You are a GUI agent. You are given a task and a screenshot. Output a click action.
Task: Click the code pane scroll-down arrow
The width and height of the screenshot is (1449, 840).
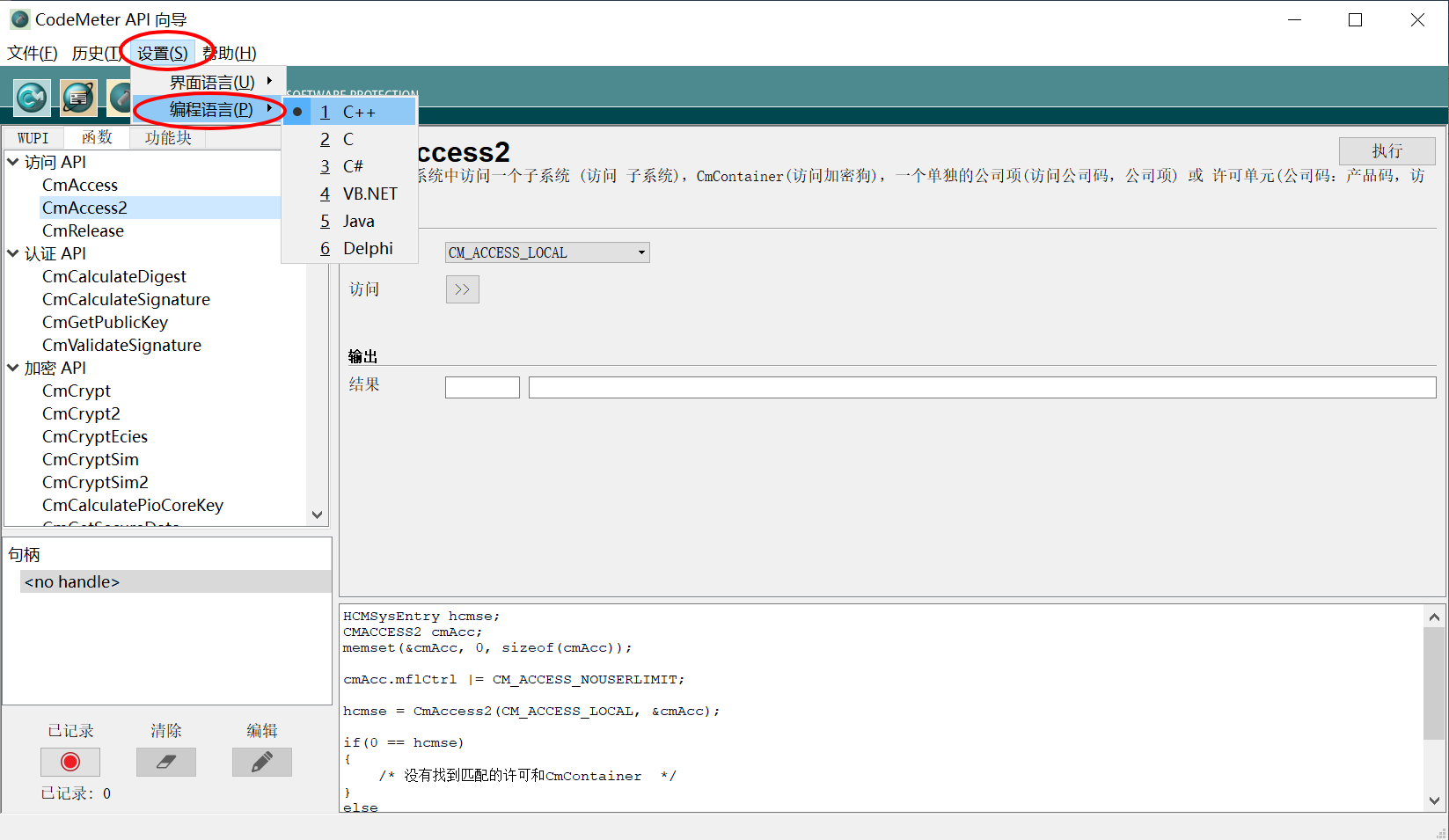pos(1434,800)
